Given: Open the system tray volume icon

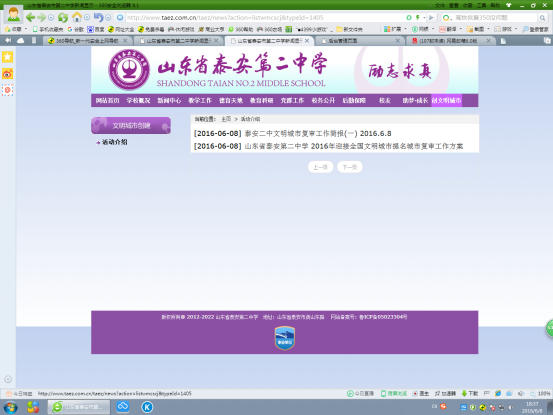Looking at the screenshot, I should (511, 408).
